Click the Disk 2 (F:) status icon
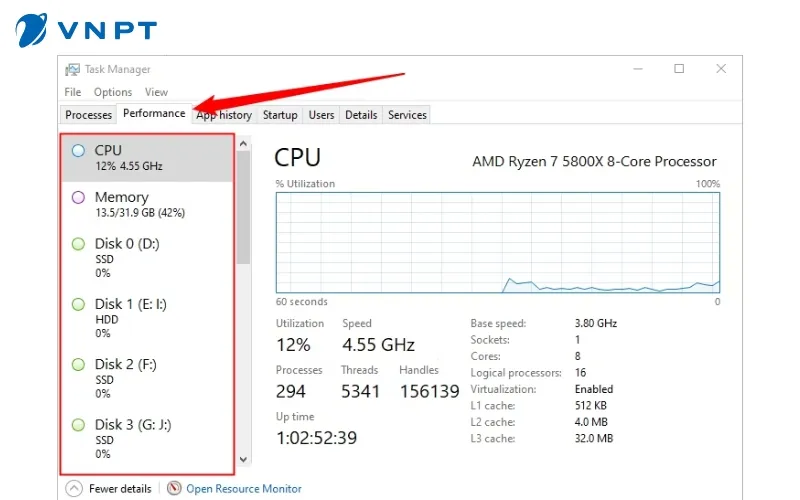Image resolution: width=800 pixels, height=500 pixels. (79, 364)
